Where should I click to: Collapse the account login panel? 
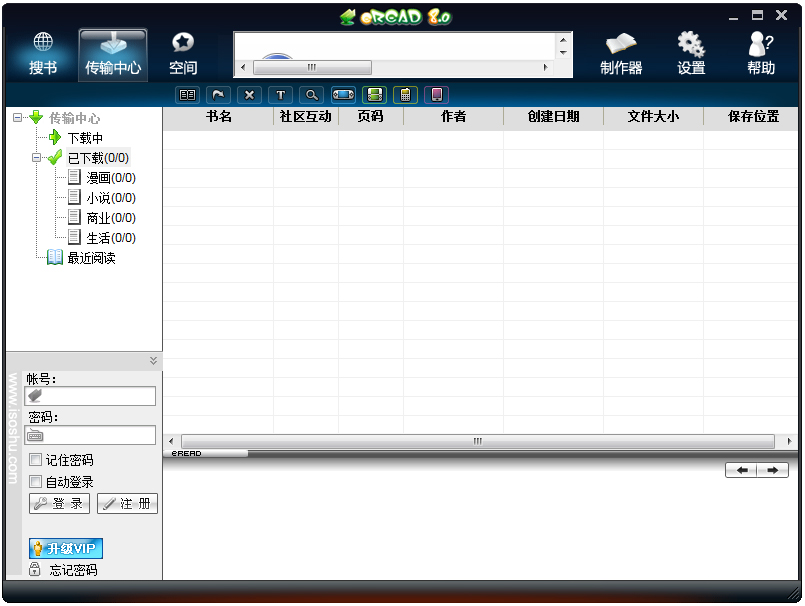tap(153, 361)
